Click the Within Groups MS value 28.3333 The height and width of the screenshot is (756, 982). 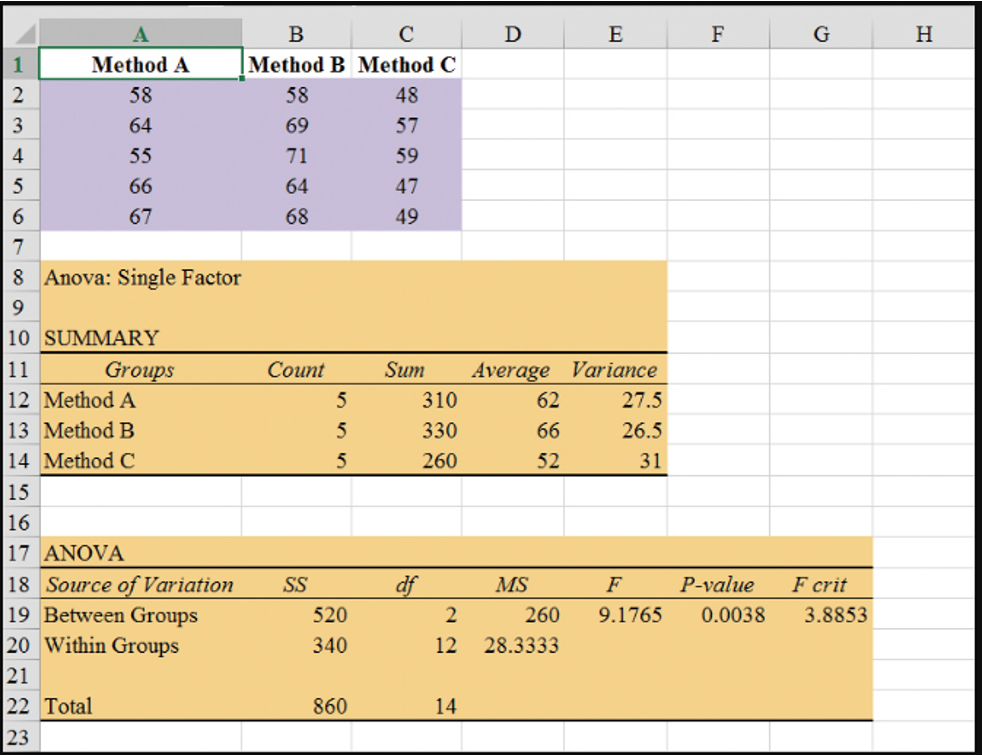click(513, 646)
